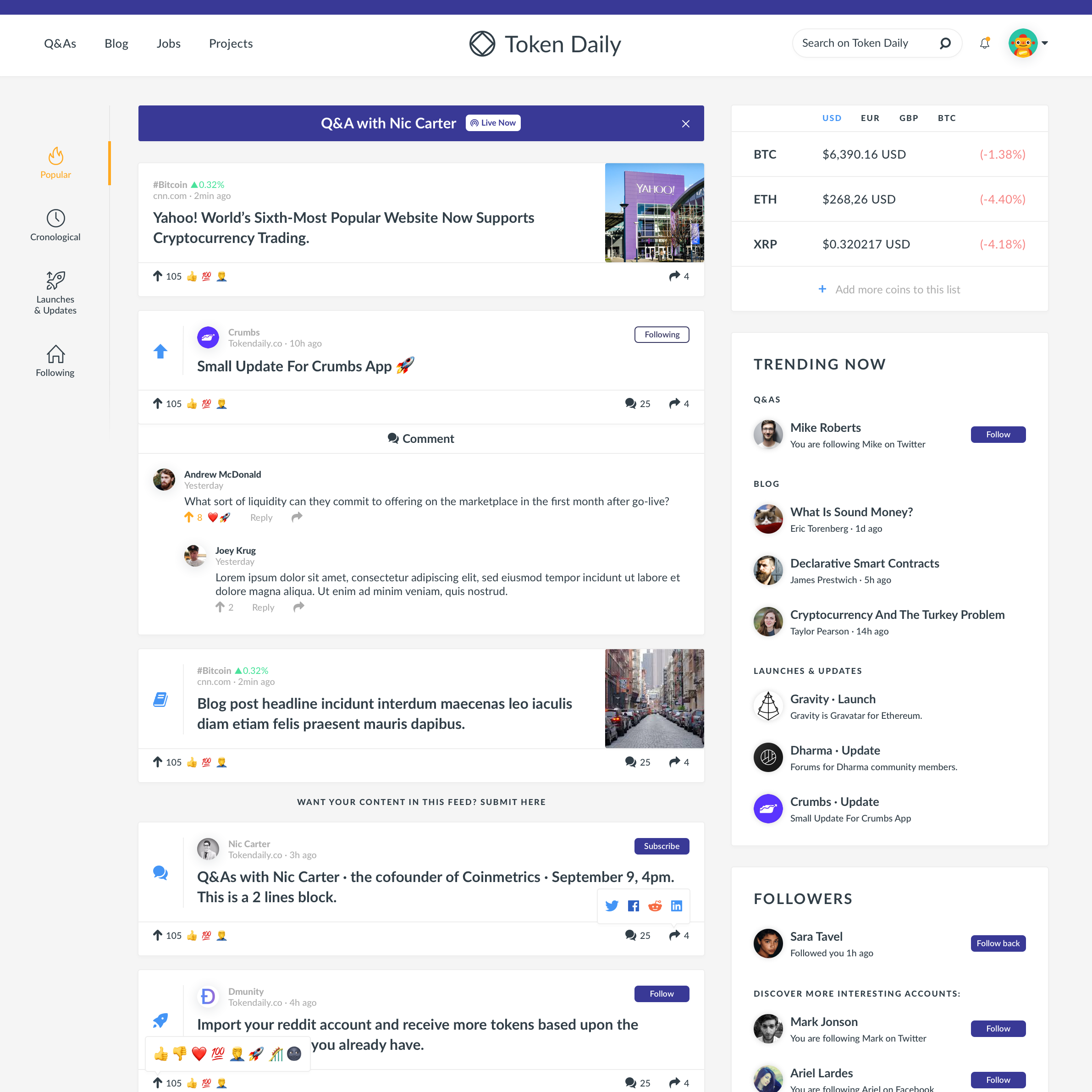Screen dimensions: 1092x1092
Task: Share Nic Carter post on Twitter
Action: point(612,906)
